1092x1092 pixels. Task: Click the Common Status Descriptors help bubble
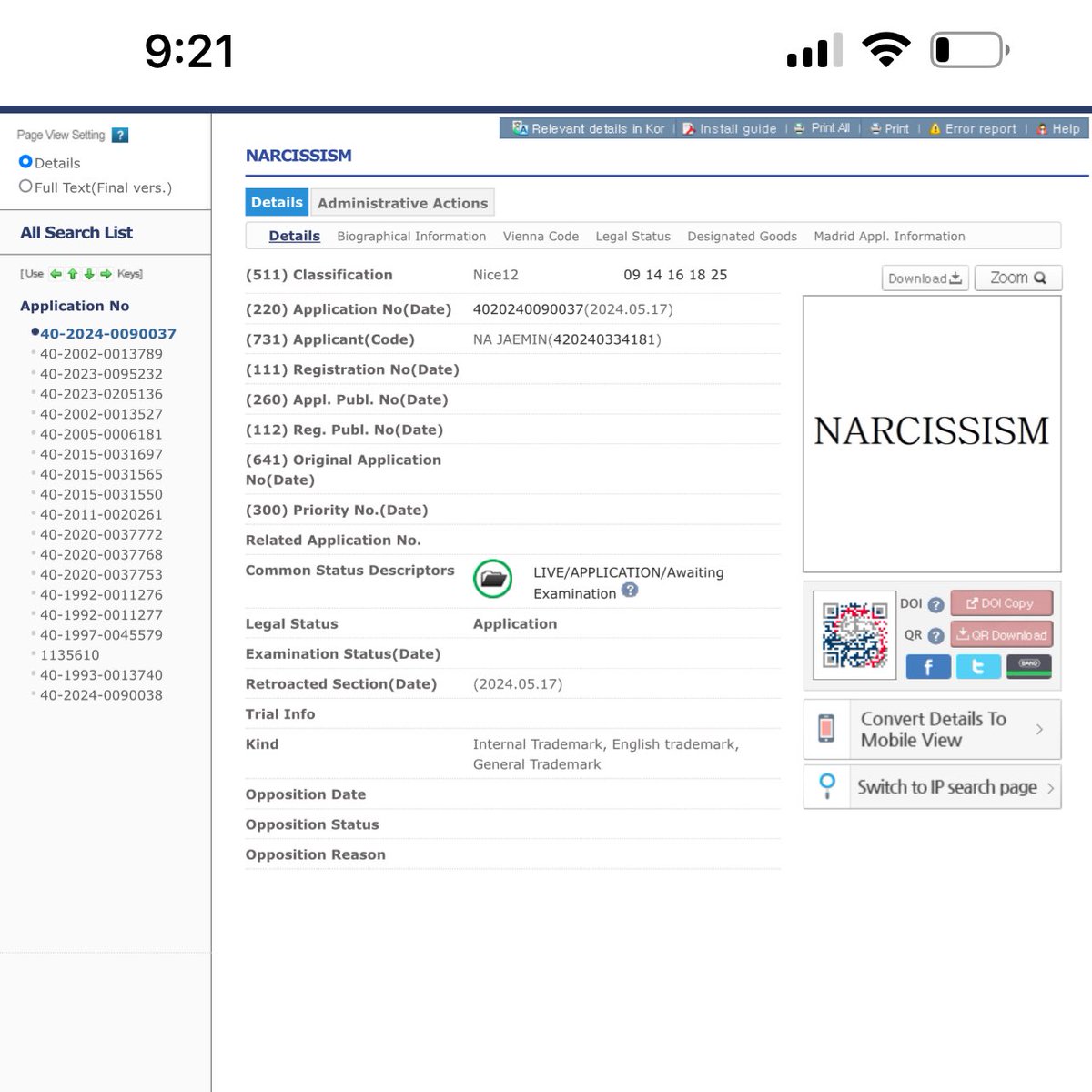coord(632,591)
